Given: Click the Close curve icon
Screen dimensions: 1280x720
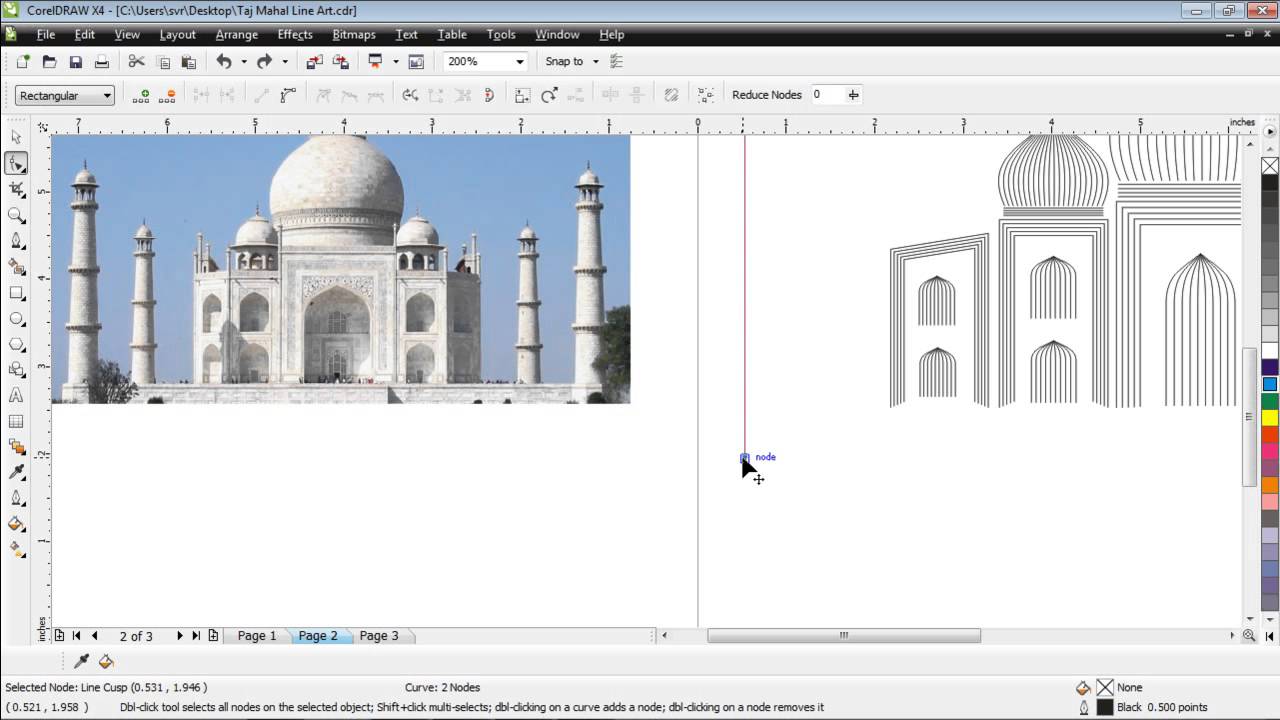Looking at the screenshot, I should [x=490, y=95].
